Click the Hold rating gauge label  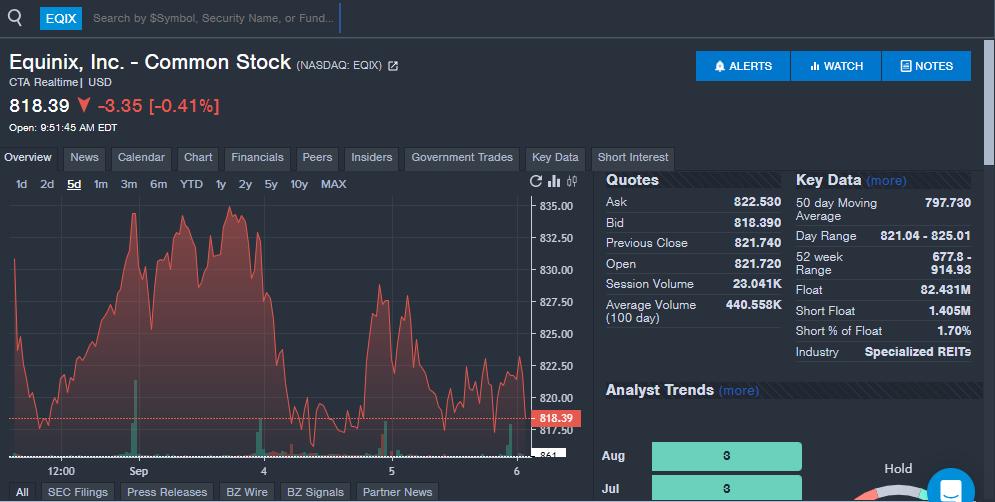coord(898,468)
